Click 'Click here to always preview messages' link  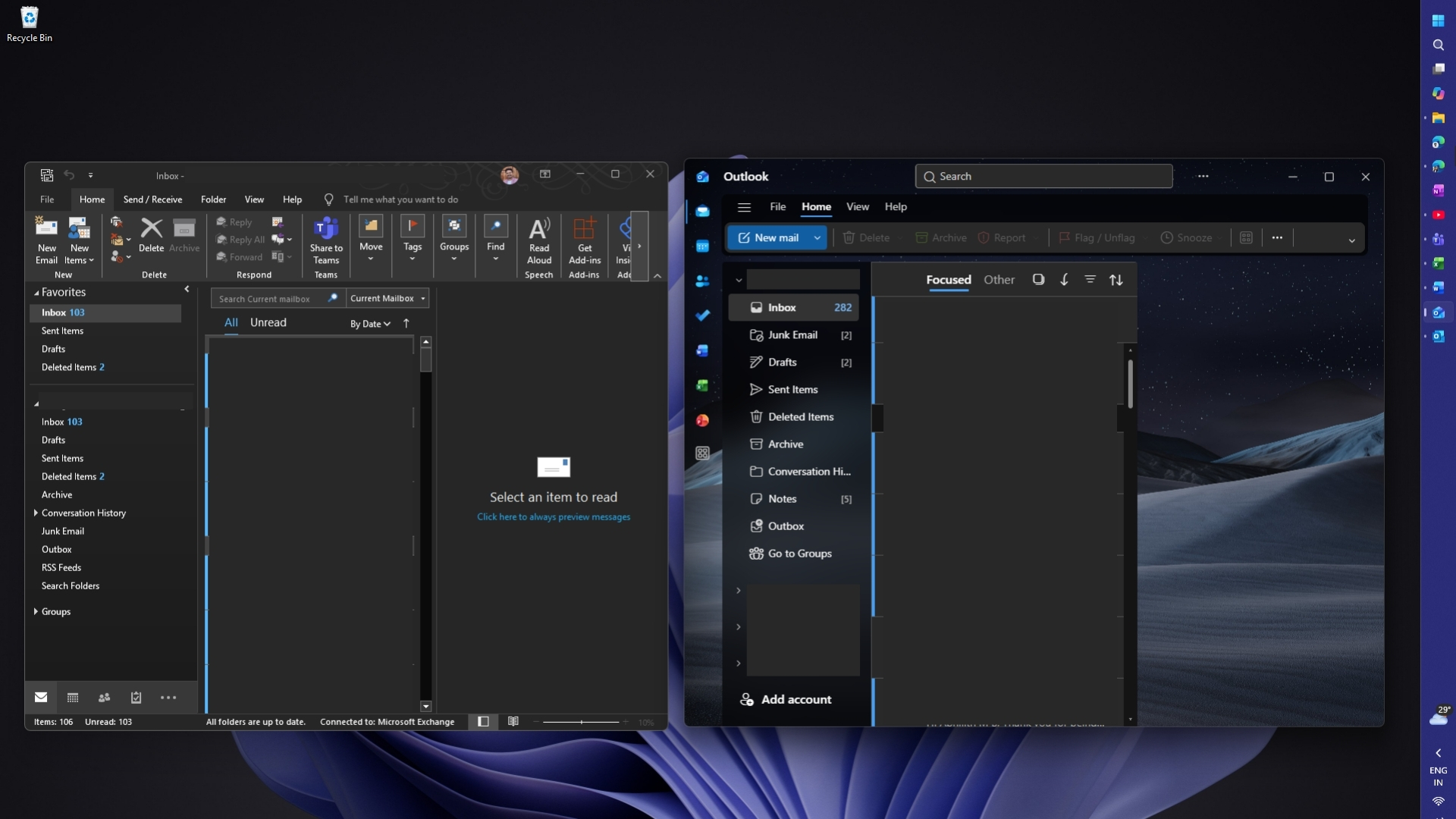pyautogui.click(x=554, y=517)
